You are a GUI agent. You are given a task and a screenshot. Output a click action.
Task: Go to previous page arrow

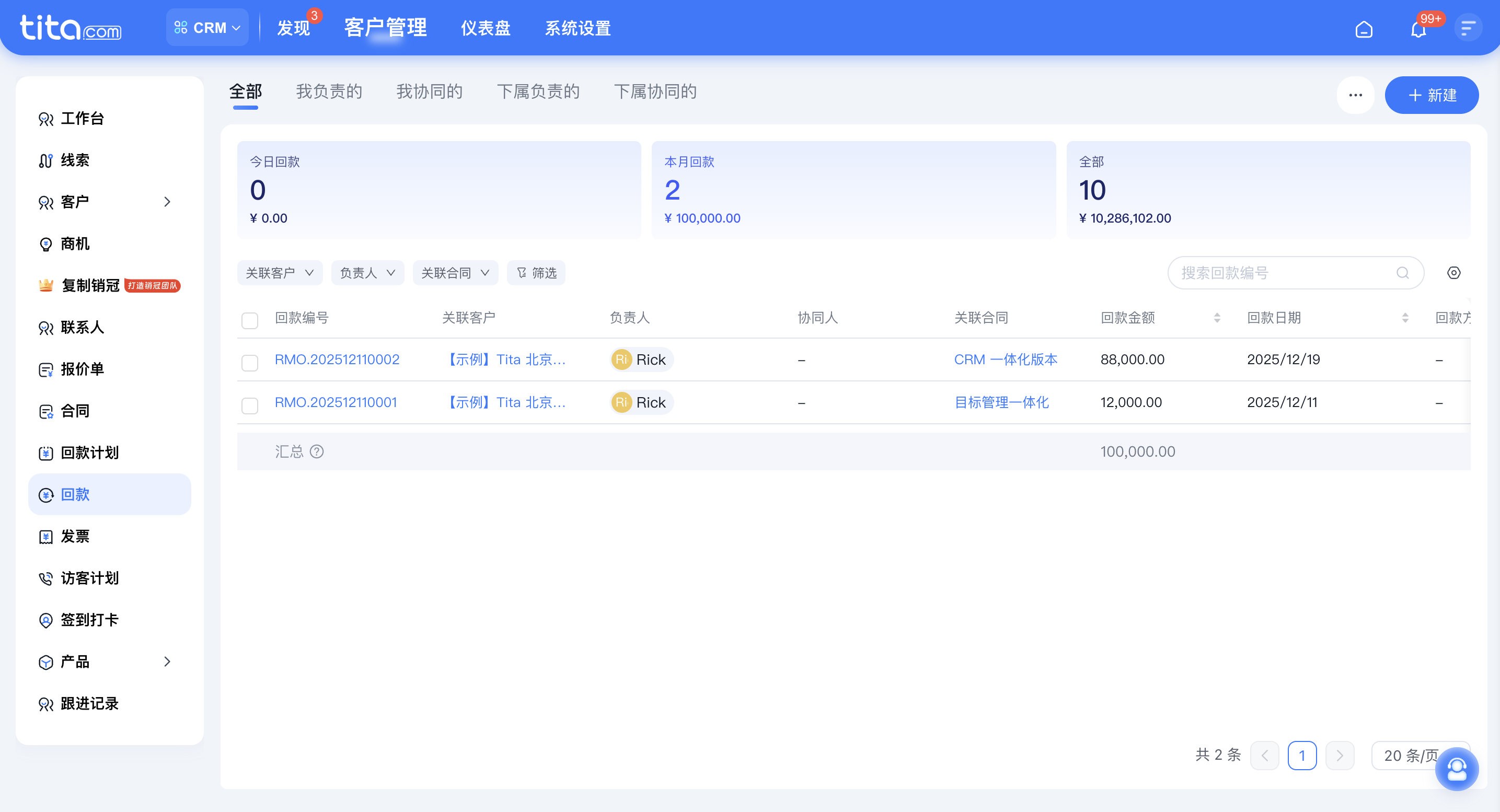click(x=1265, y=756)
